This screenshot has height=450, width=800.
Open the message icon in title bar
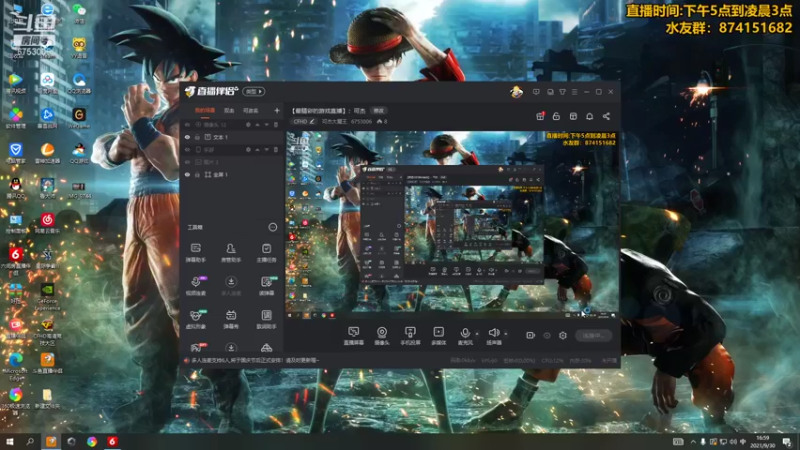point(536,92)
